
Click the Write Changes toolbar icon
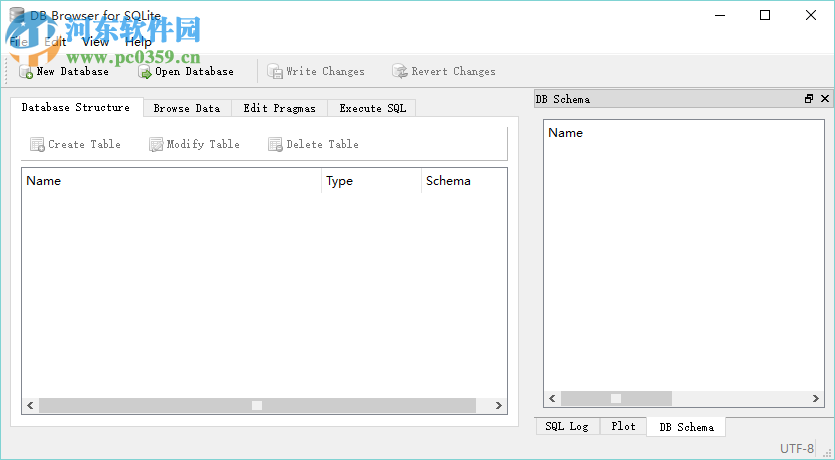pyautogui.click(x=275, y=71)
